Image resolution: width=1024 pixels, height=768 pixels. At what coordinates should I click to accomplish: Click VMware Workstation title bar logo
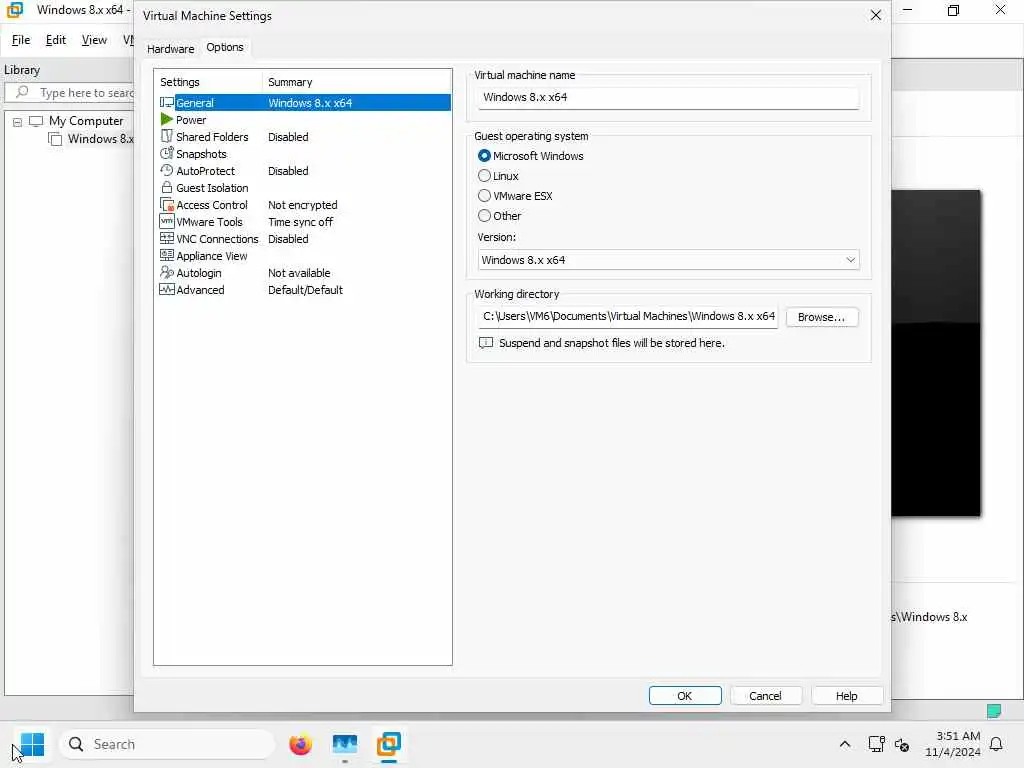14,10
